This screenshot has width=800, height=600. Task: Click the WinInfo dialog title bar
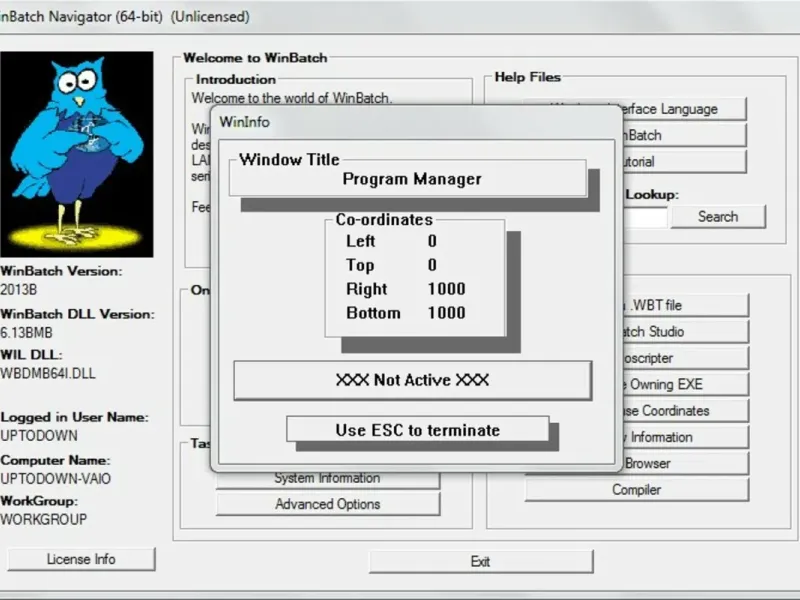pyautogui.click(x=416, y=122)
